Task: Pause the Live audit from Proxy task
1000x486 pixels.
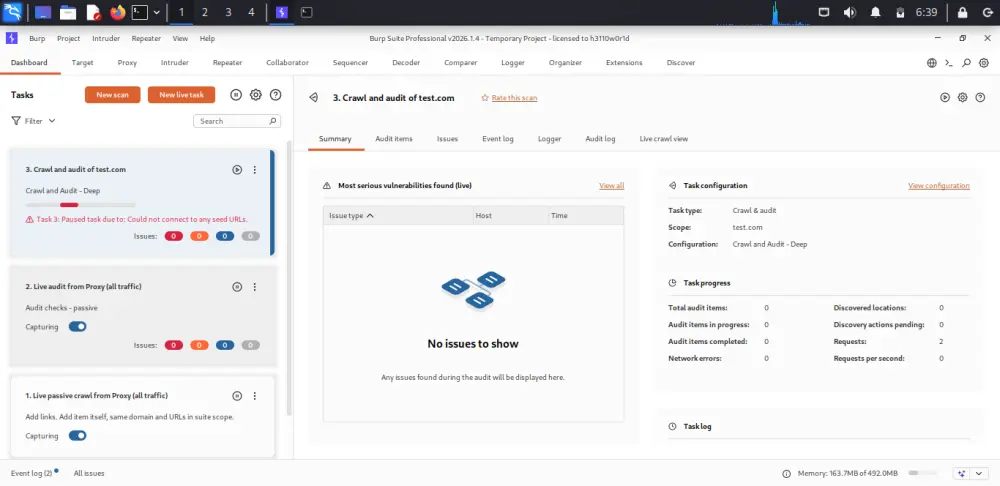Action: point(237,287)
